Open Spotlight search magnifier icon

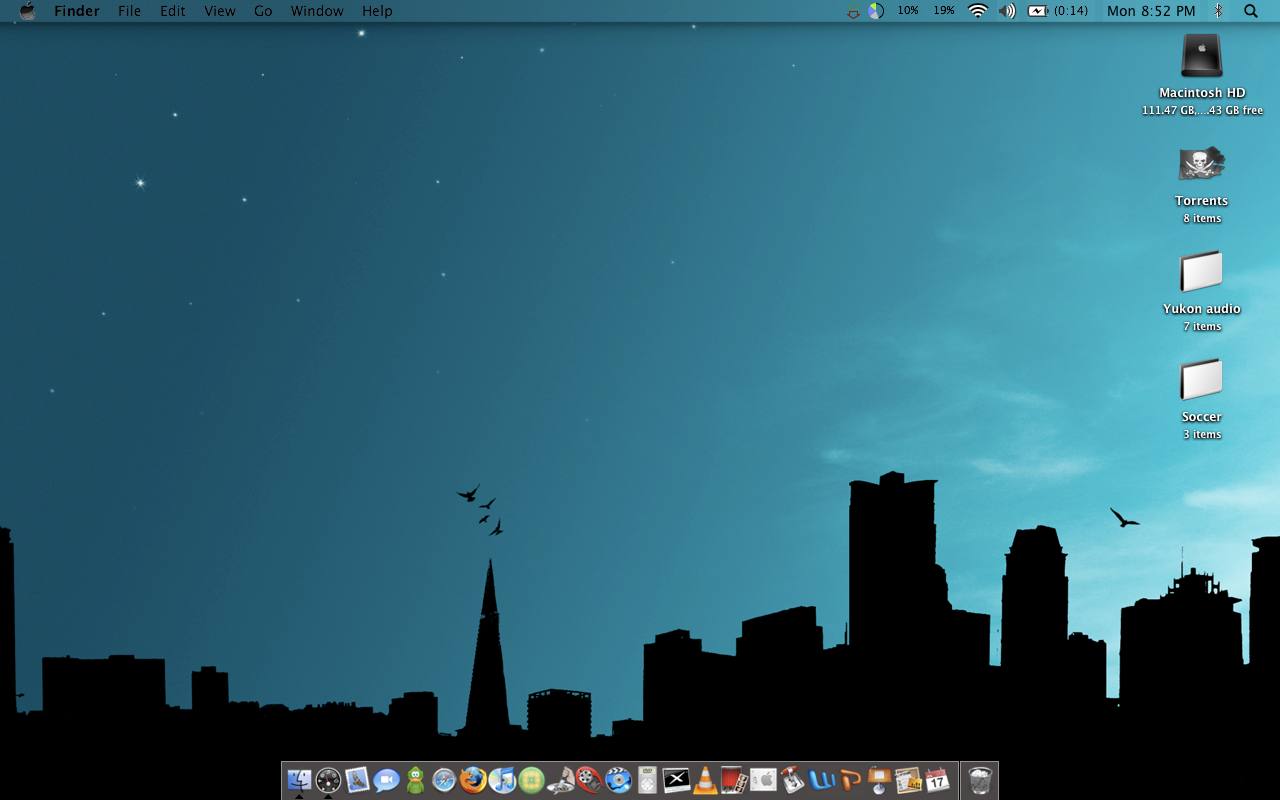tap(1251, 11)
